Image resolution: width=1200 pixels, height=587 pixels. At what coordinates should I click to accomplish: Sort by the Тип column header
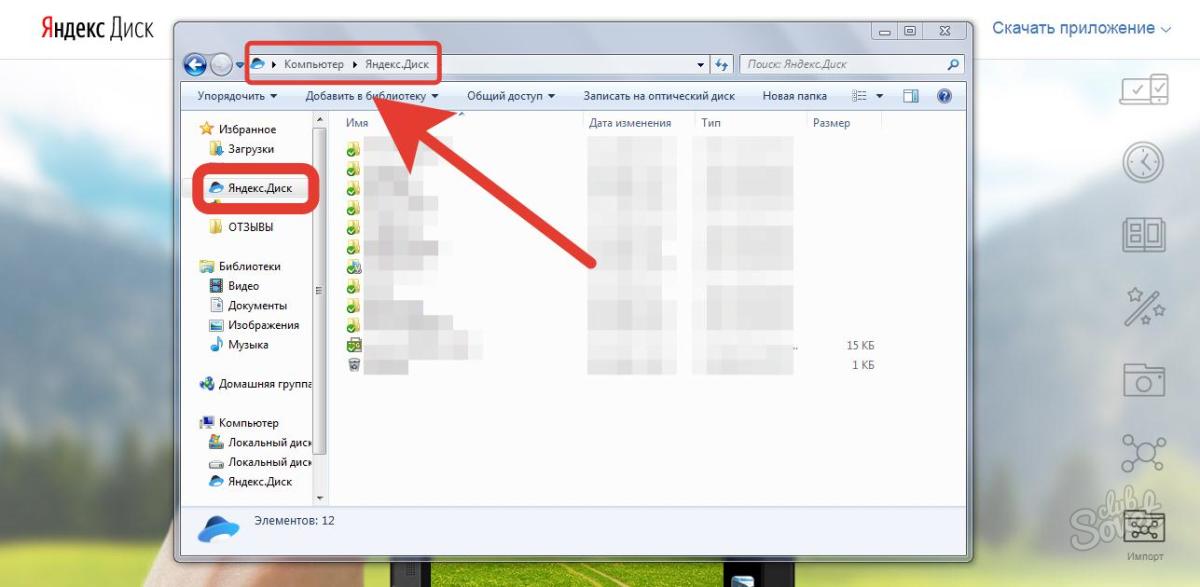point(711,123)
